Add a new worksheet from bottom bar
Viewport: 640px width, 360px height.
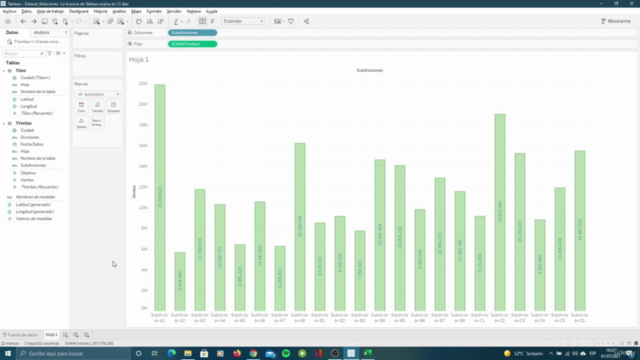pos(65,335)
